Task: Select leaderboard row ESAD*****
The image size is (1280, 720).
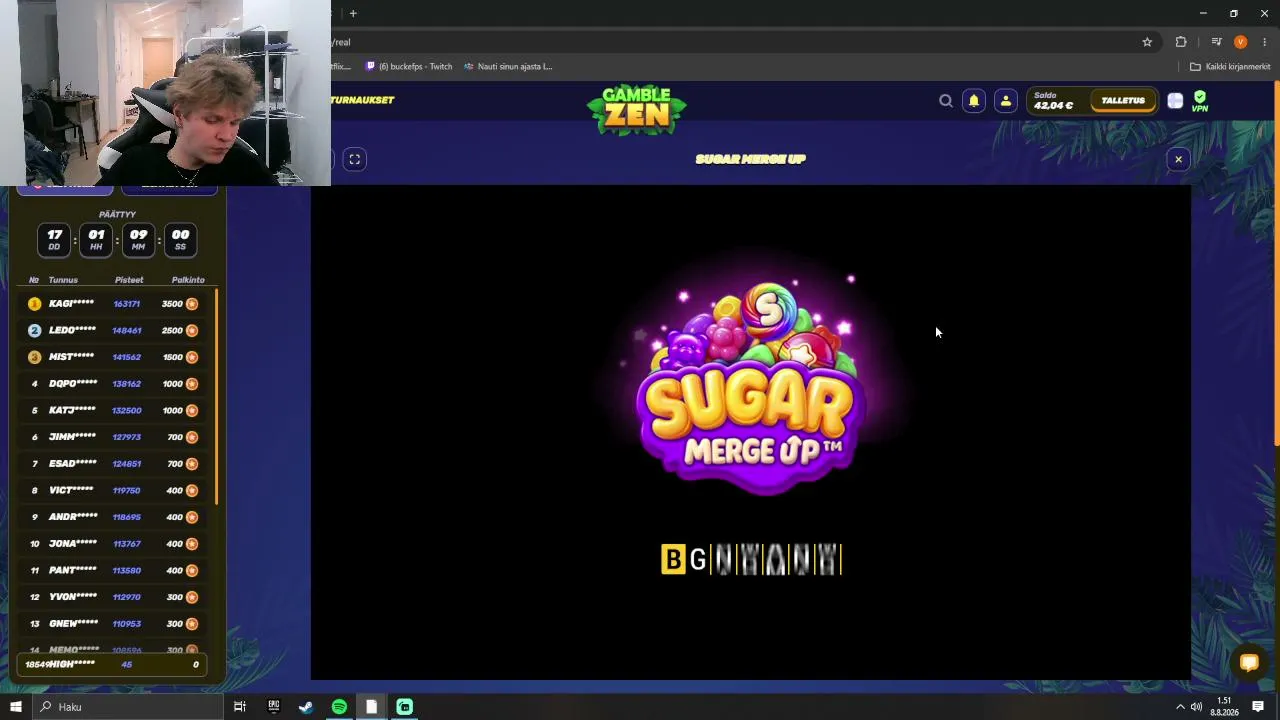Action: click(x=113, y=464)
